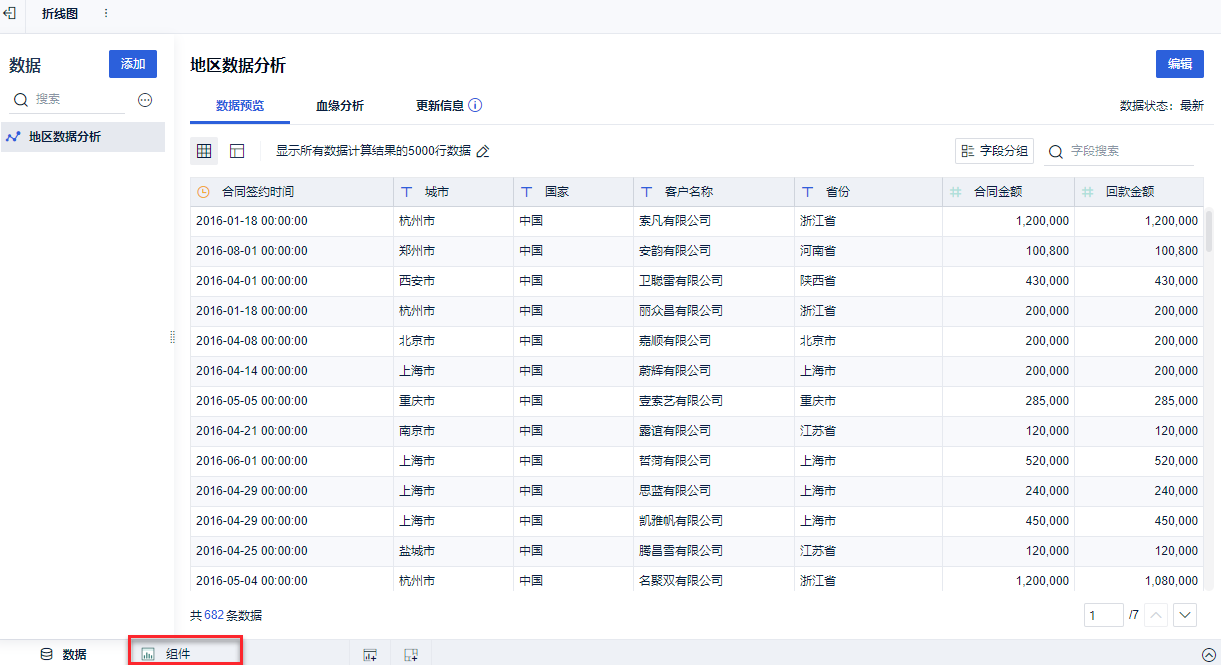
Task: Select the 折线图 title tab
Action: tap(60, 13)
